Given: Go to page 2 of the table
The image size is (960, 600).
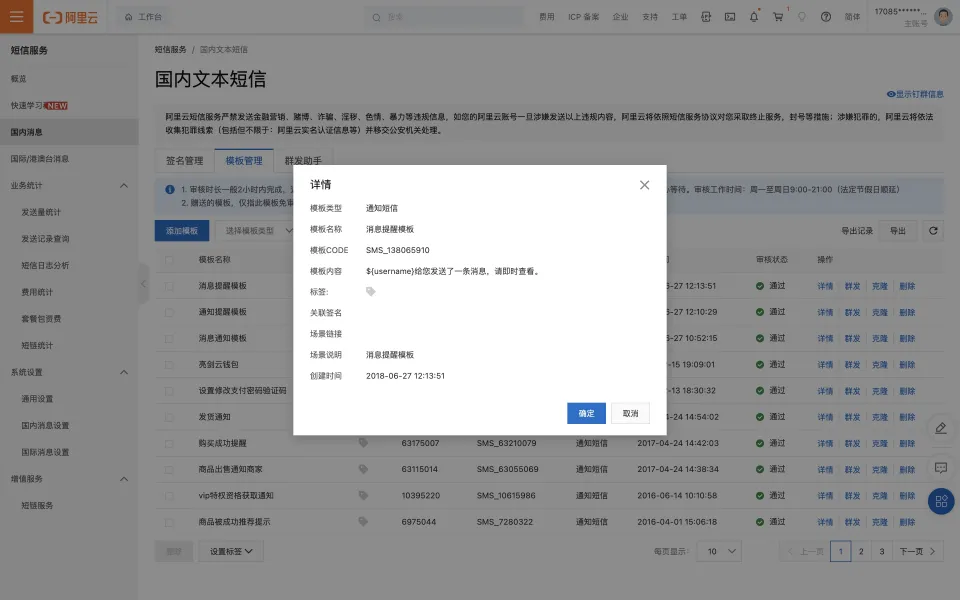Looking at the screenshot, I should pos(861,551).
